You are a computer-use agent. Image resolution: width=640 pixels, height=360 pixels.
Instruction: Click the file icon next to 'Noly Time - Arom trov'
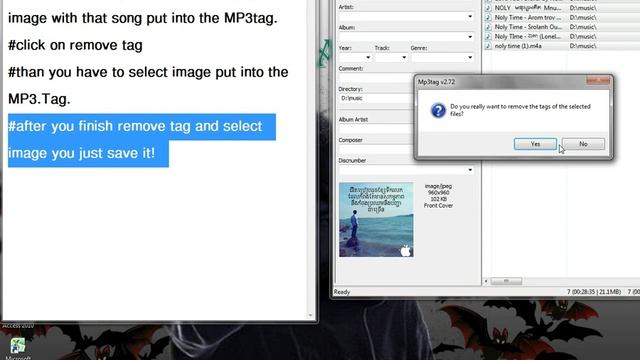(x=488, y=18)
